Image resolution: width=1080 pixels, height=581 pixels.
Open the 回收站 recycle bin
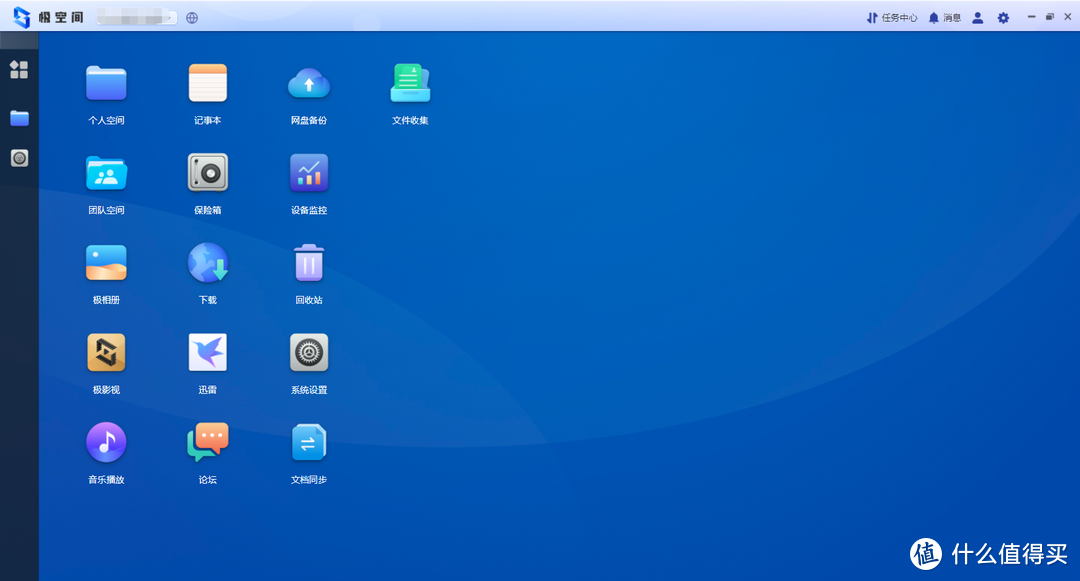coord(309,263)
